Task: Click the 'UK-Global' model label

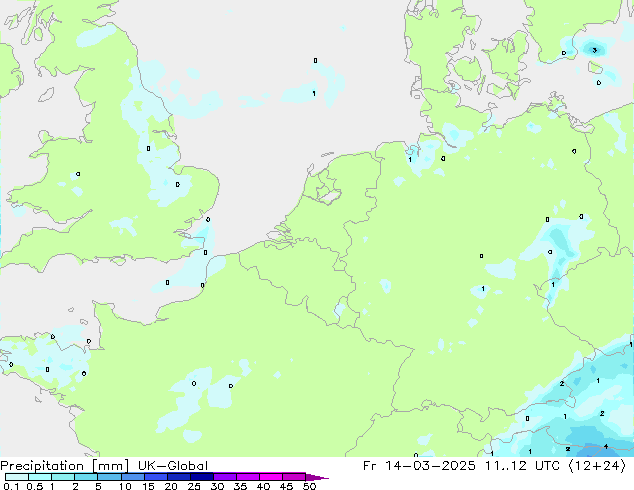Action: click(x=173, y=466)
